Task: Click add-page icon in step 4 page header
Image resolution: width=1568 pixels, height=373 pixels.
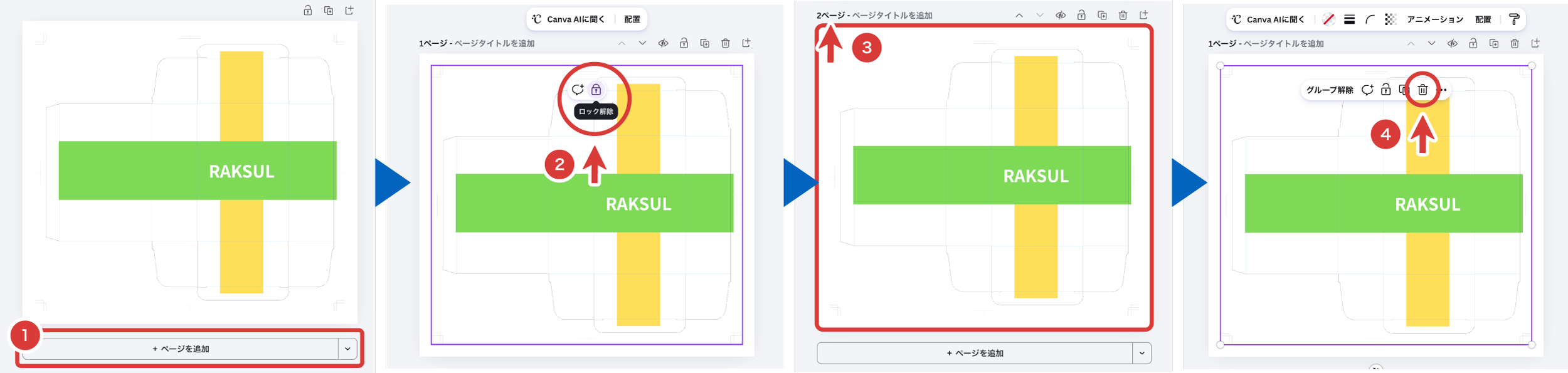Action: [1535, 44]
